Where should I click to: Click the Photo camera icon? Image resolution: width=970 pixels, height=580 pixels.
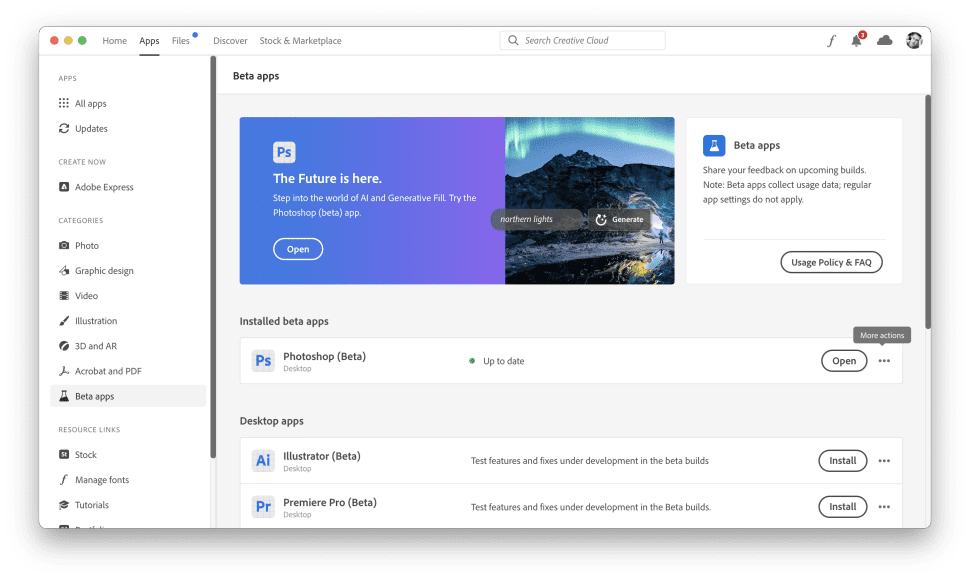pyautogui.click(x=64, y=245)
